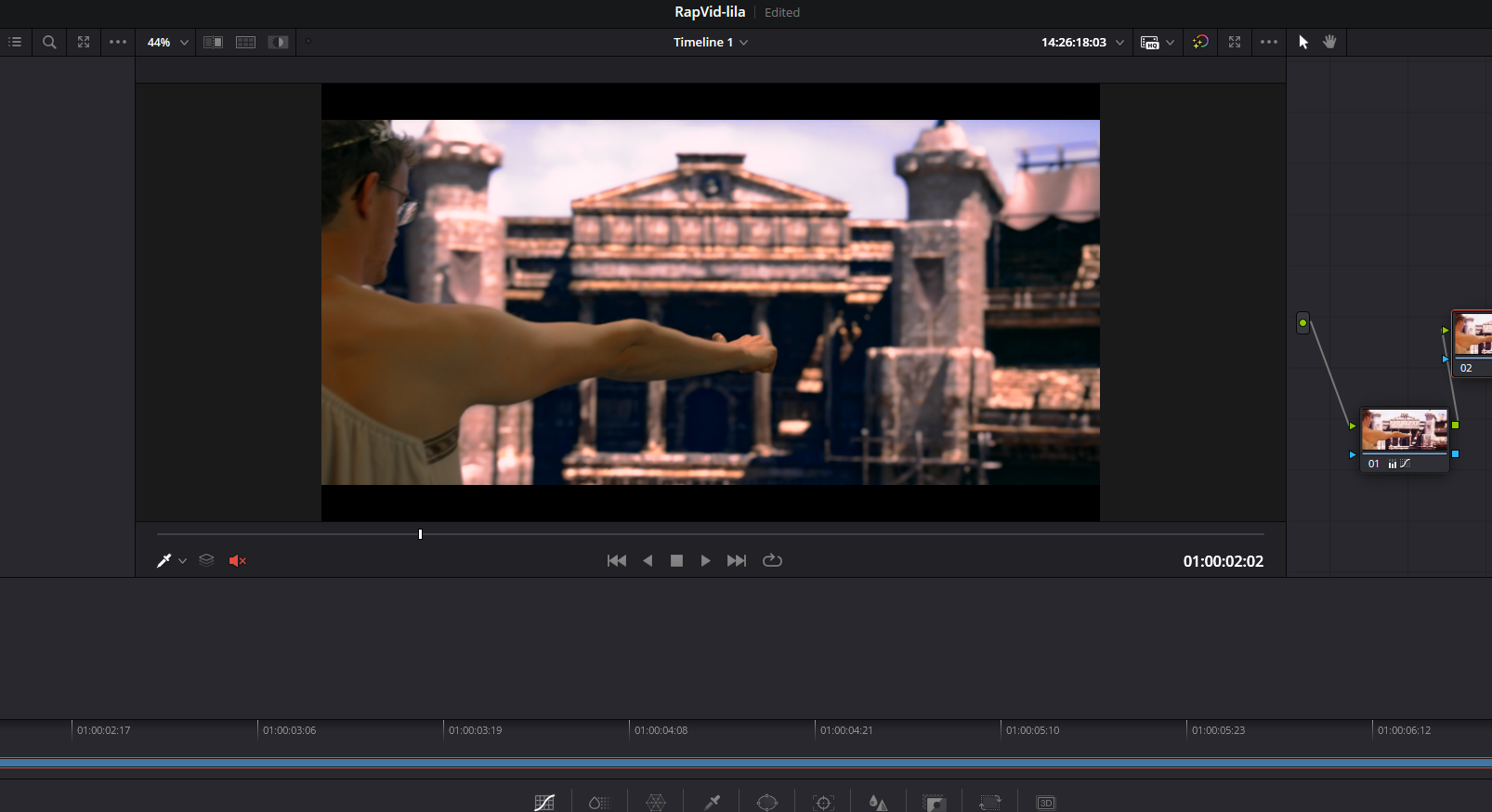Click the right-side enhanced viewer expand icon
This screenshot has height=812, width=1492.
pos(1235,42)
